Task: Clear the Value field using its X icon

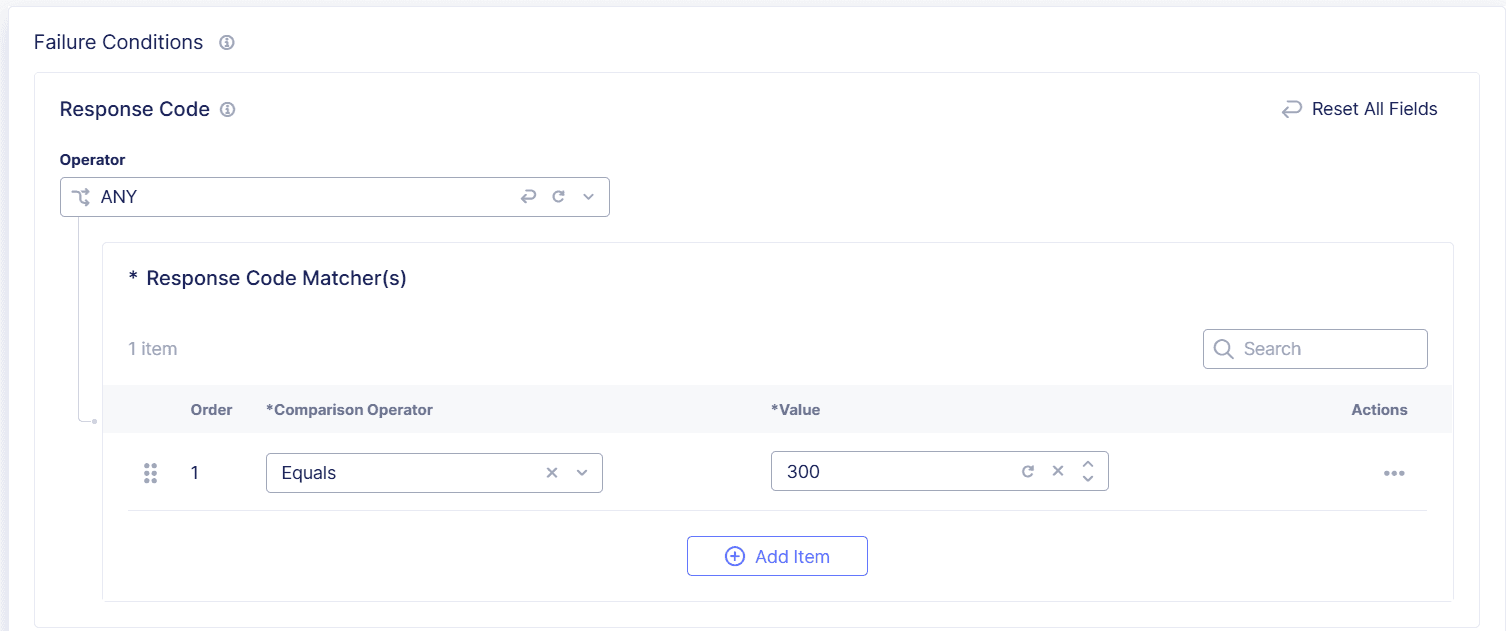Action: pos(1058,470)
